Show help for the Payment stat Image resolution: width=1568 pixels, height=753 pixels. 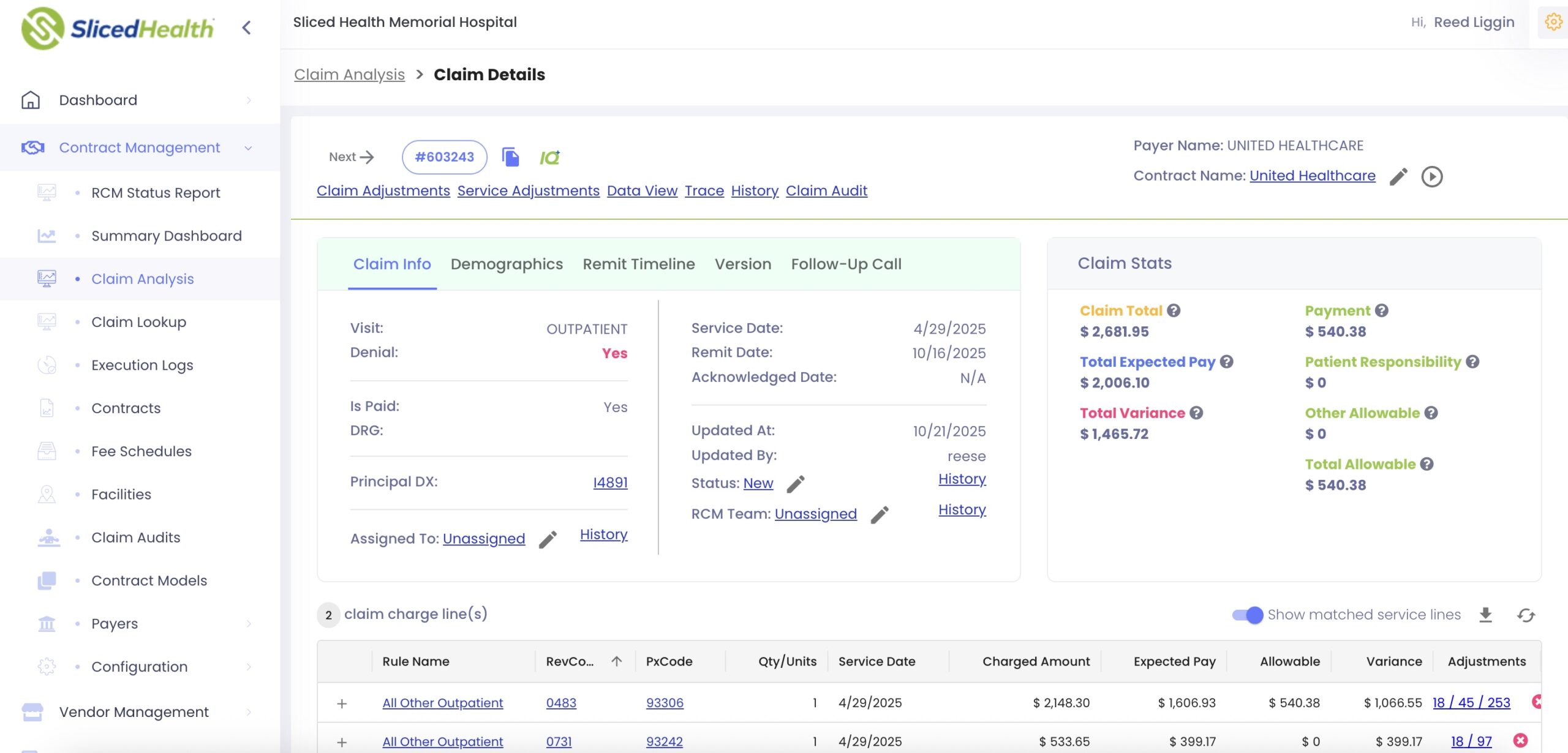click(x=1381, y=310)
